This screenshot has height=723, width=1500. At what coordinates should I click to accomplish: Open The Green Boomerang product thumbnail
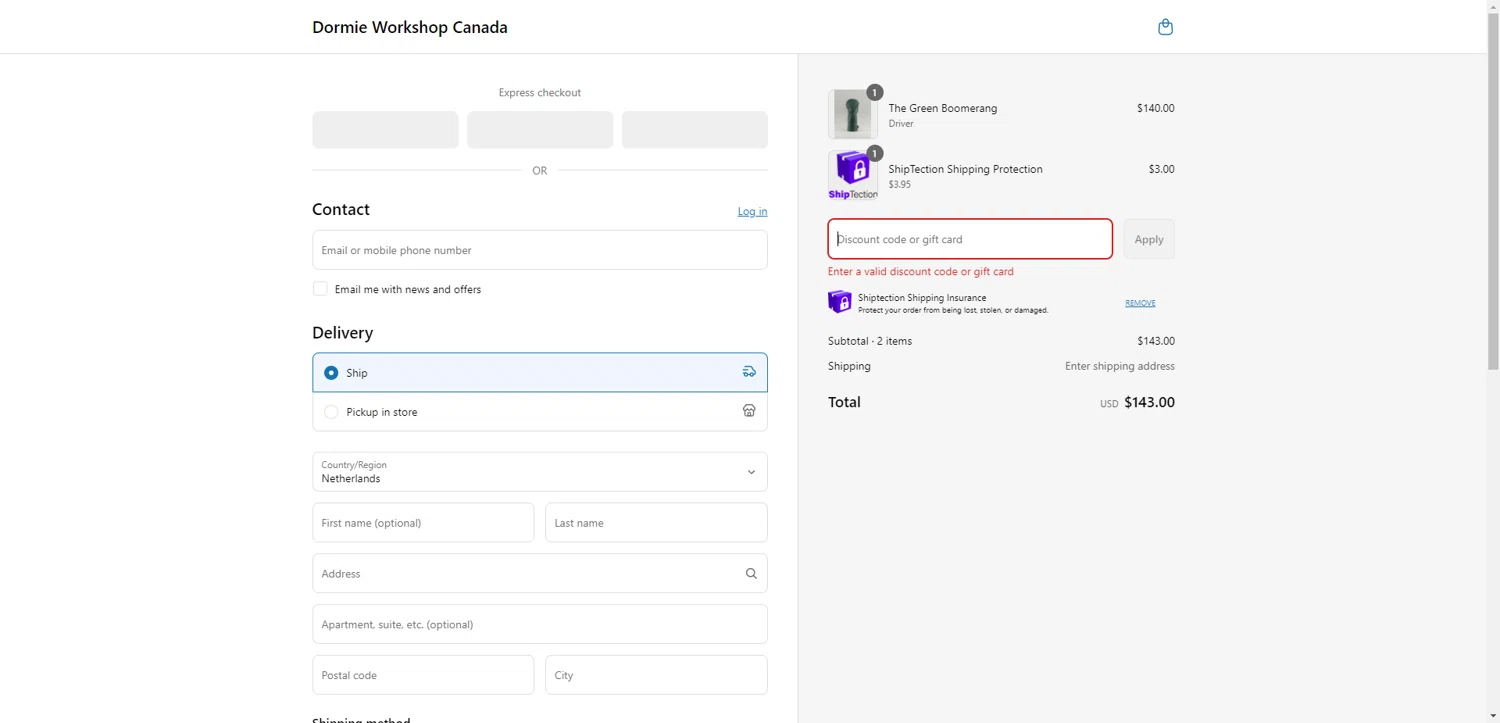(x=853, y=114)
